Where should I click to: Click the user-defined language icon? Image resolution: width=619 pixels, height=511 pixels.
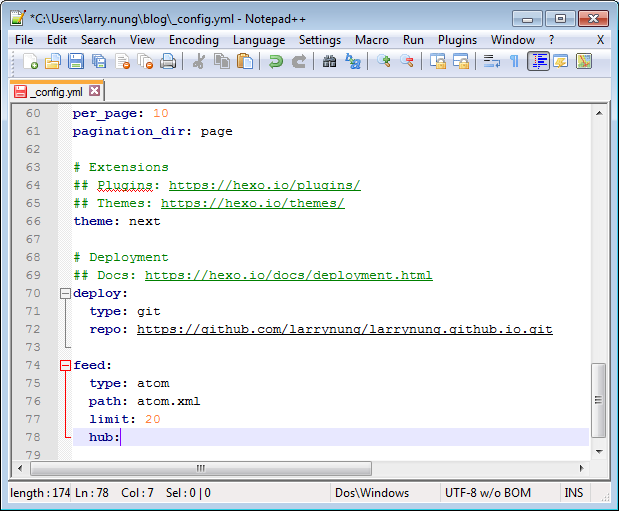point(561,62)
